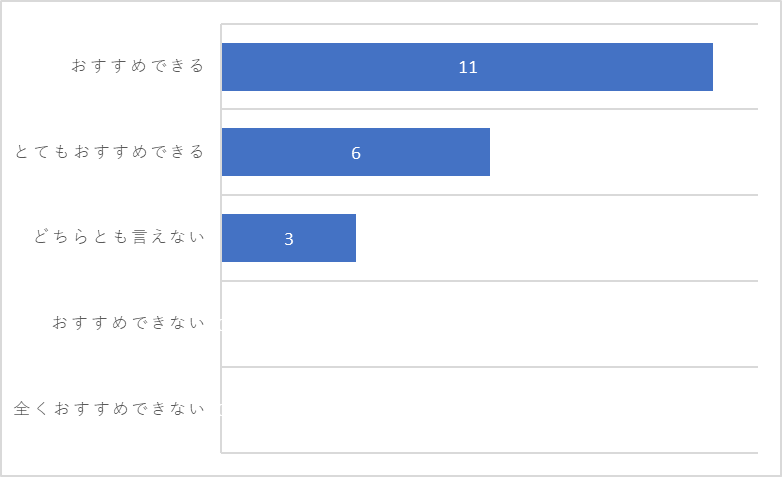The image size is (782, 477).
Task: Click the top horizontal gridline
Action: coord(490,23)
